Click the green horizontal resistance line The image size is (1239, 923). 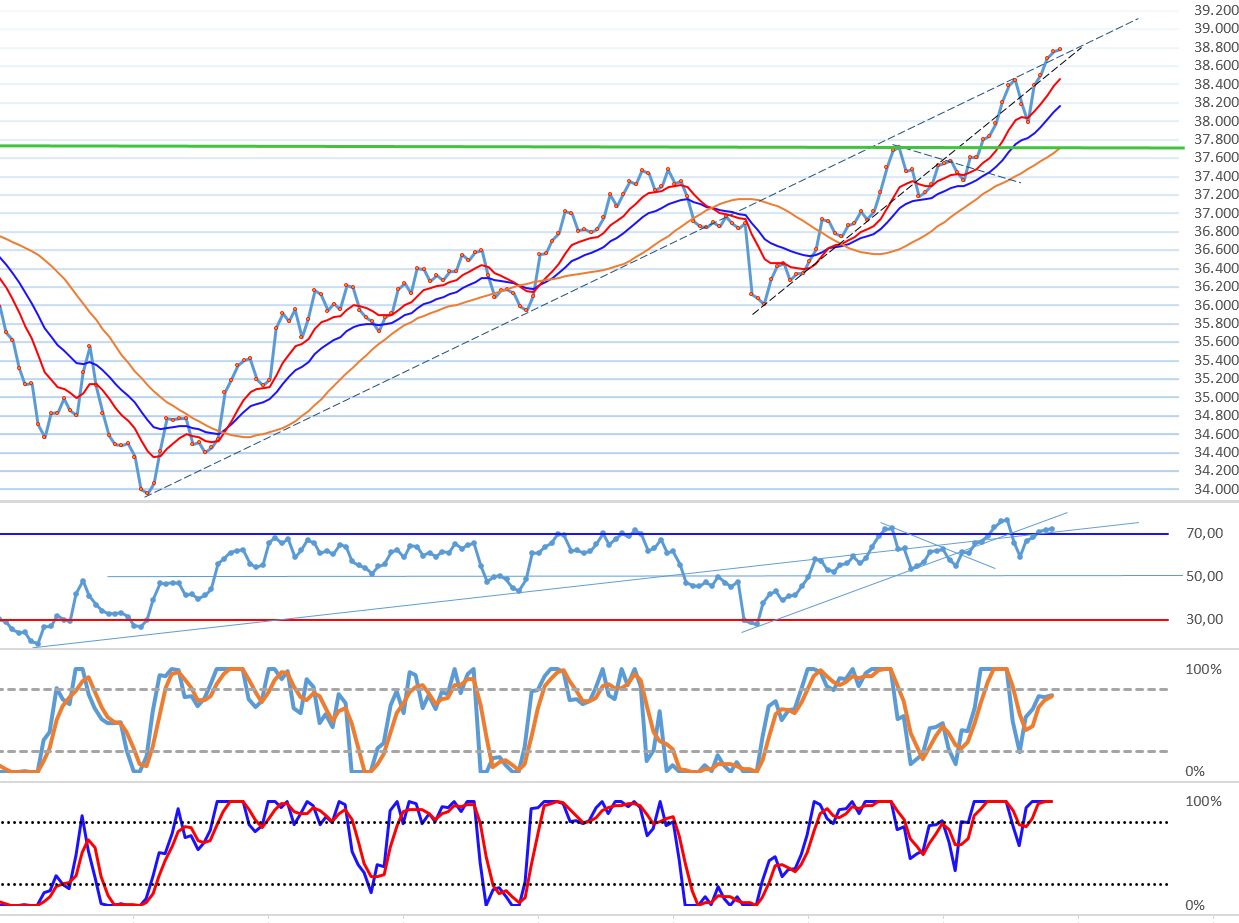pyautogui.click(x=591, y=147)
